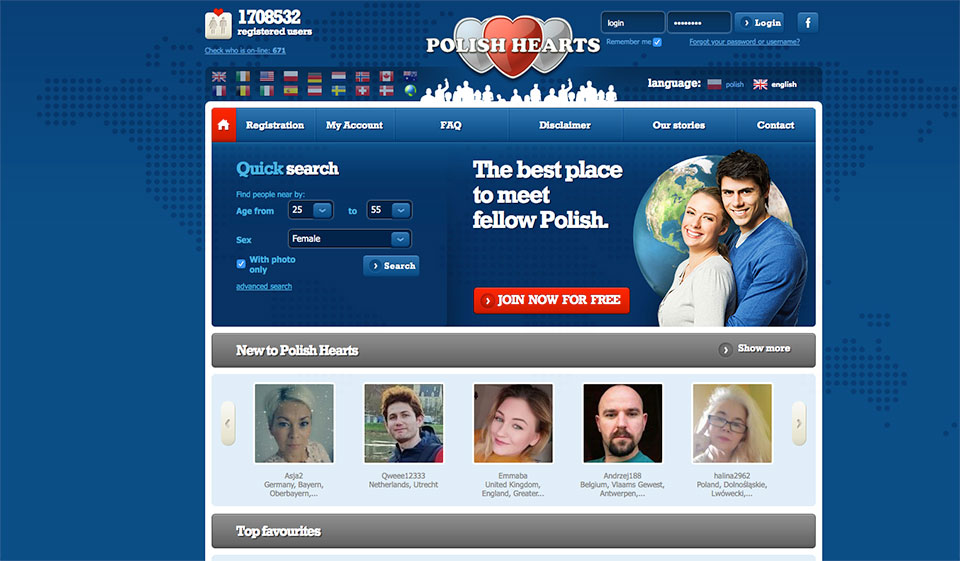
Task: Open Emmaba's profile photo thumbnail
Action: coord(512,424)
